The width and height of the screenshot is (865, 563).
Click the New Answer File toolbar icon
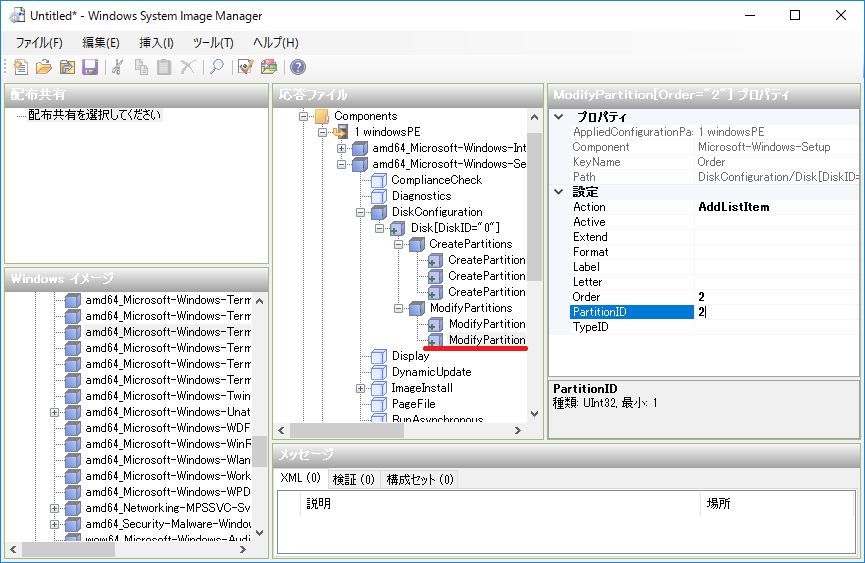click(21, 67)
